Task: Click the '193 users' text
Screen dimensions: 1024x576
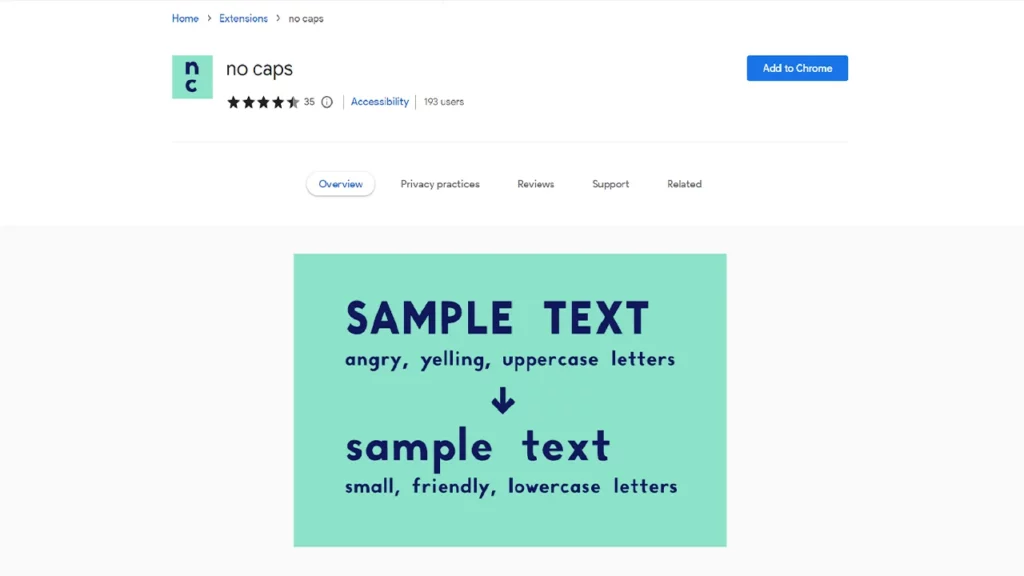Action: (x=443, y=102)
